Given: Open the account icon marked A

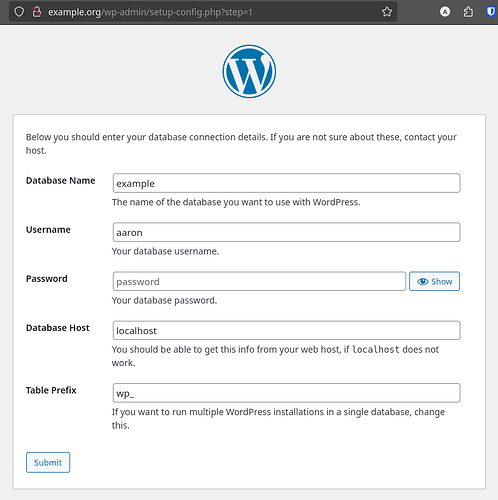Looking at the screenshot, I should coord(445,12).
